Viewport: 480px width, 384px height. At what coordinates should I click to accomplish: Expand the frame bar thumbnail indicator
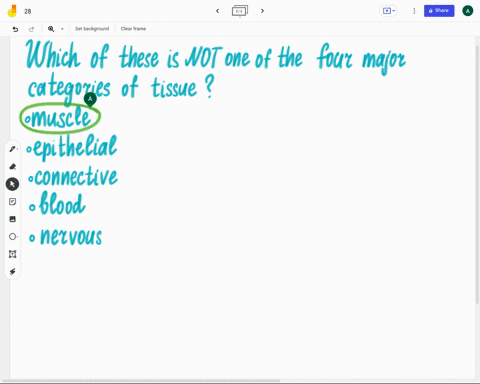pyautogui.click(x=240, y=11)
